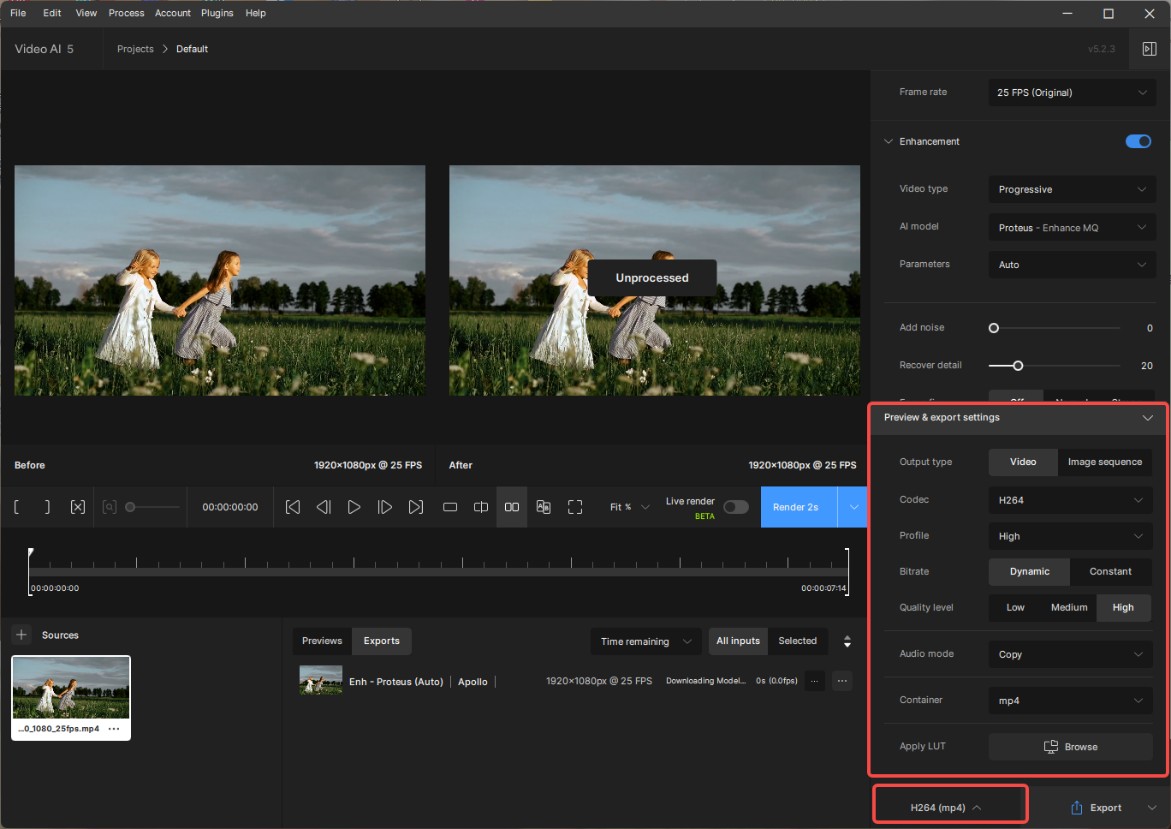Set Quality level to Medium
1171x829 pixels.
point(1068,607)
